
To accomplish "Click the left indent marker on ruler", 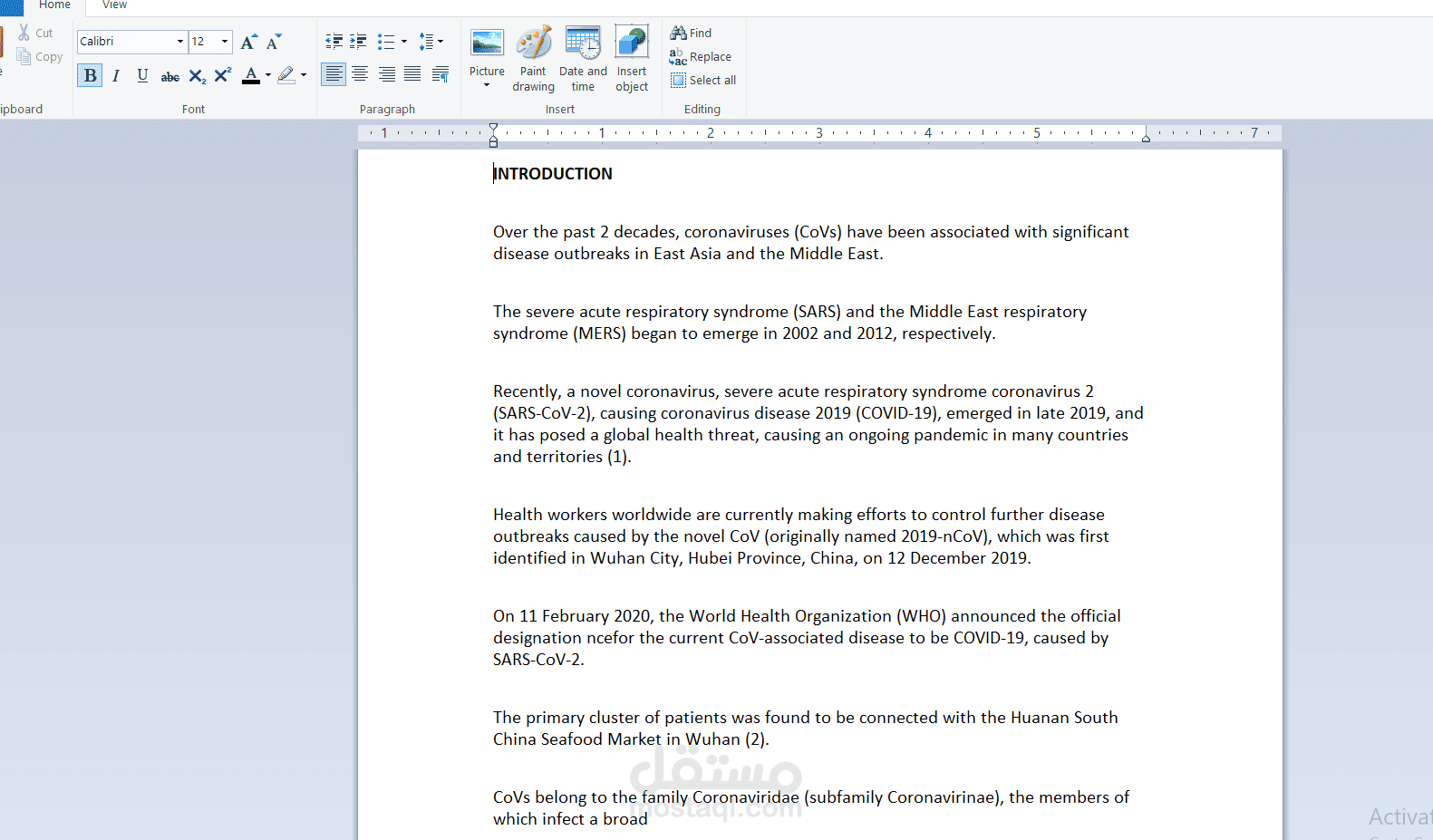I will click(x=493, y=143).
